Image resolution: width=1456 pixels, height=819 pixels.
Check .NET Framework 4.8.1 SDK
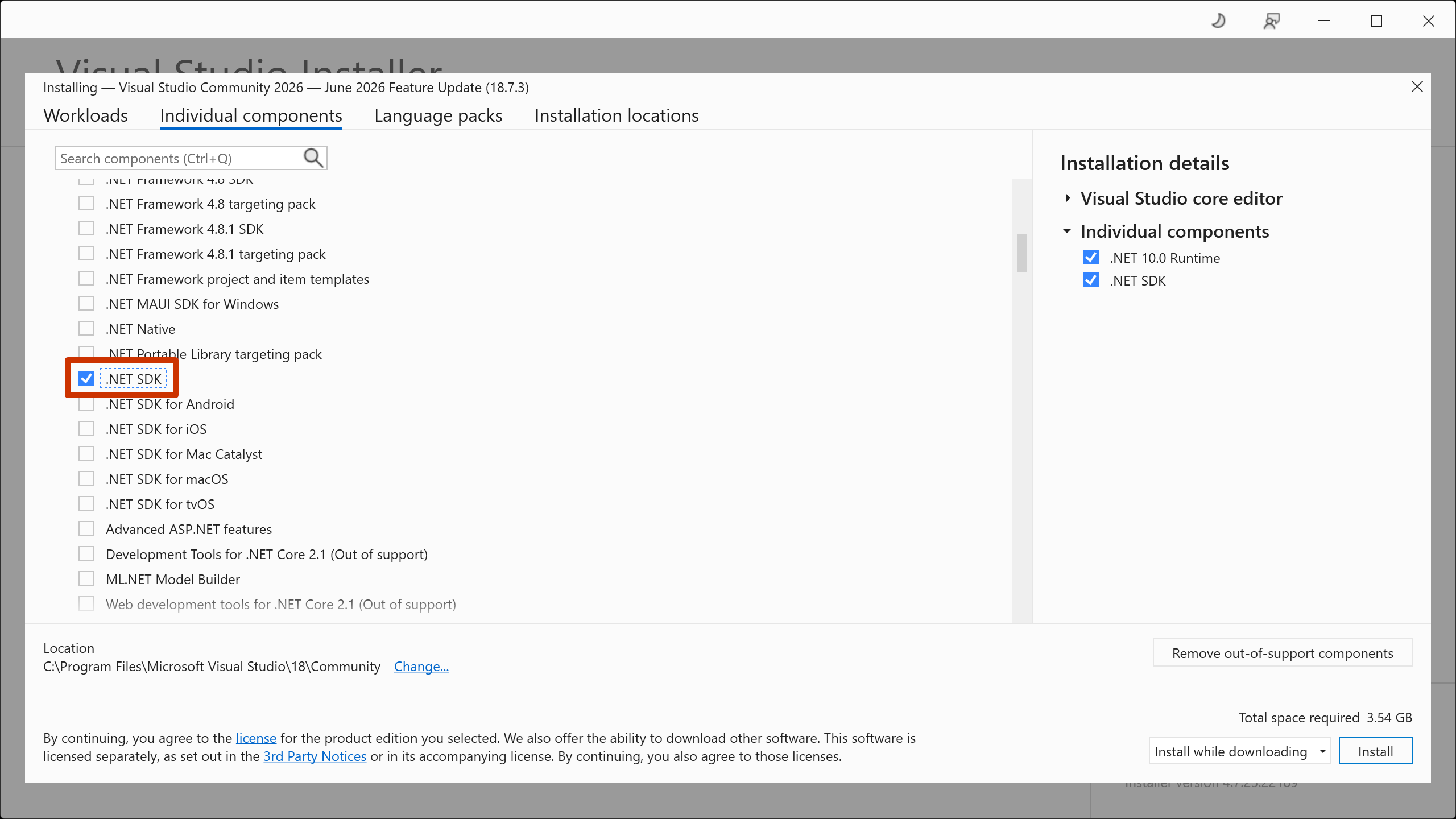(86, 229)
